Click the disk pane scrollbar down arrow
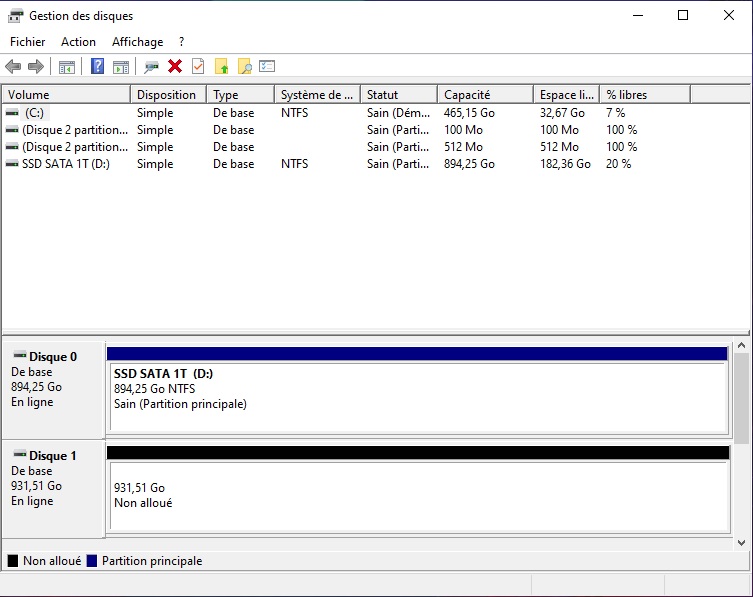The image size is (753, 597). [x=741, y=542]
